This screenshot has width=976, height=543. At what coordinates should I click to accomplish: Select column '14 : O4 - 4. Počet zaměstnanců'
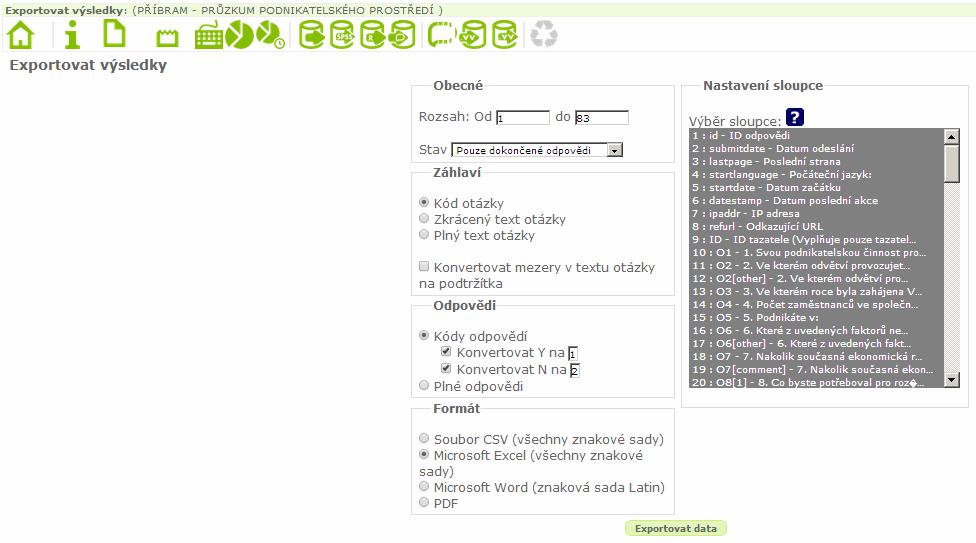(x=817, y=305)
